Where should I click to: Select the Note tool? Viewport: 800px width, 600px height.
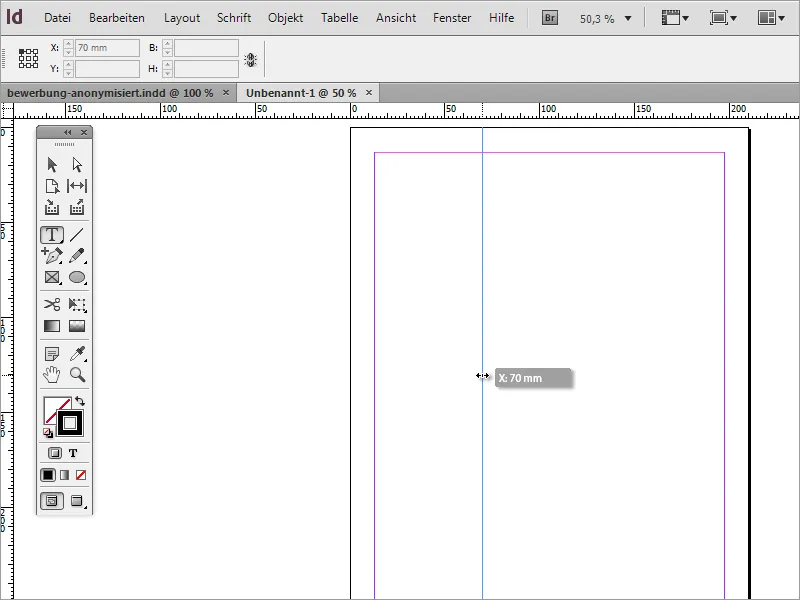(52, 353)
